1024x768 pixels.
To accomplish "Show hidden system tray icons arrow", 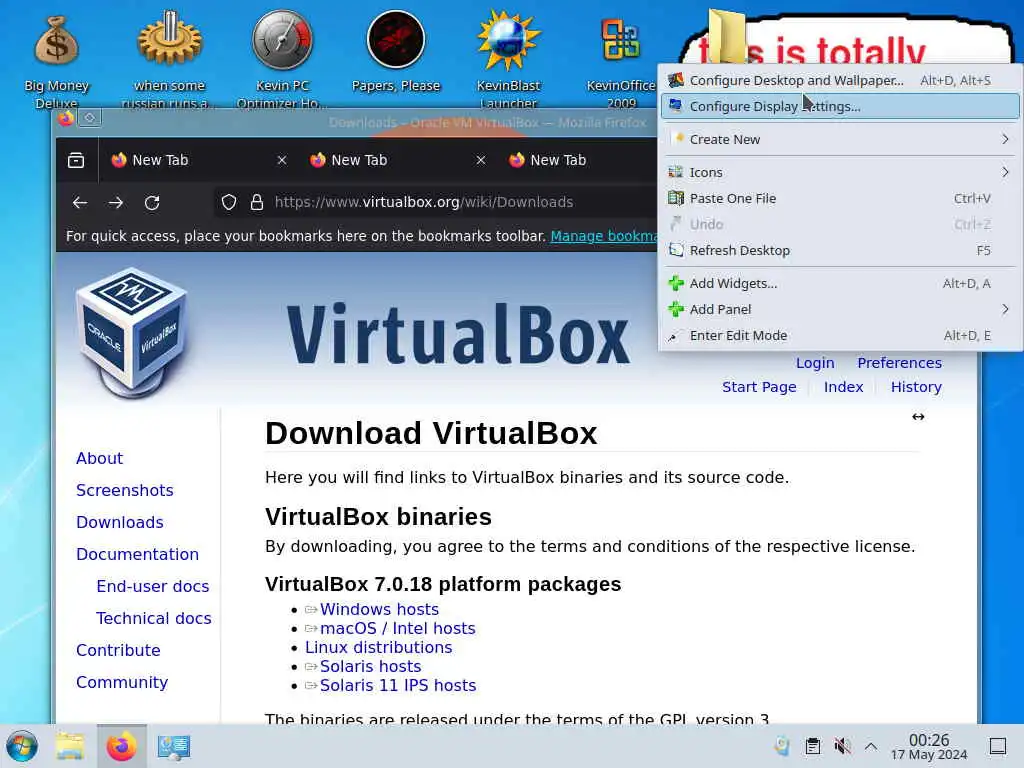I will point(871,746).
